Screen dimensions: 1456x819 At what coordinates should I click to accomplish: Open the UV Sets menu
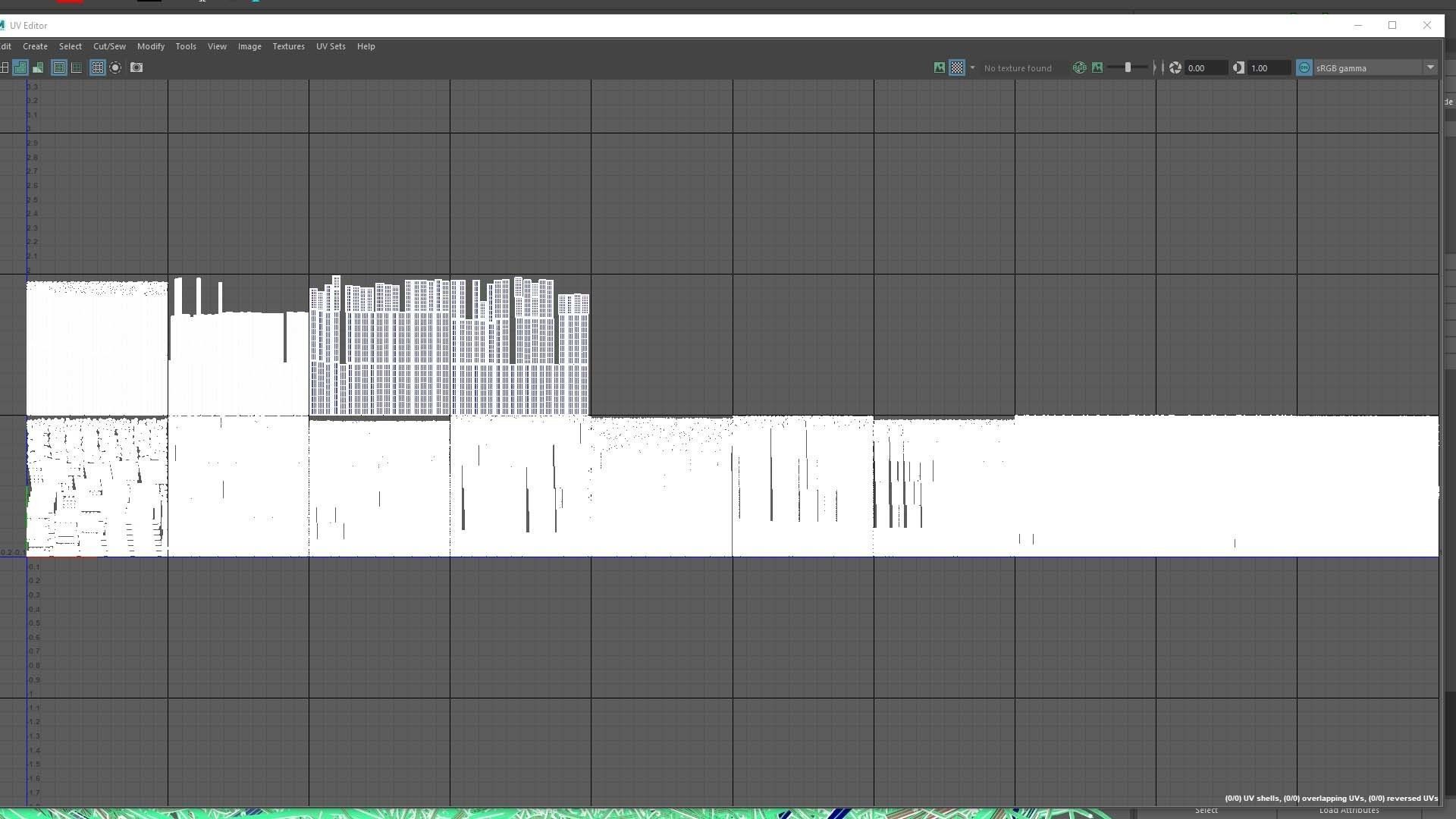pos(331,46)
